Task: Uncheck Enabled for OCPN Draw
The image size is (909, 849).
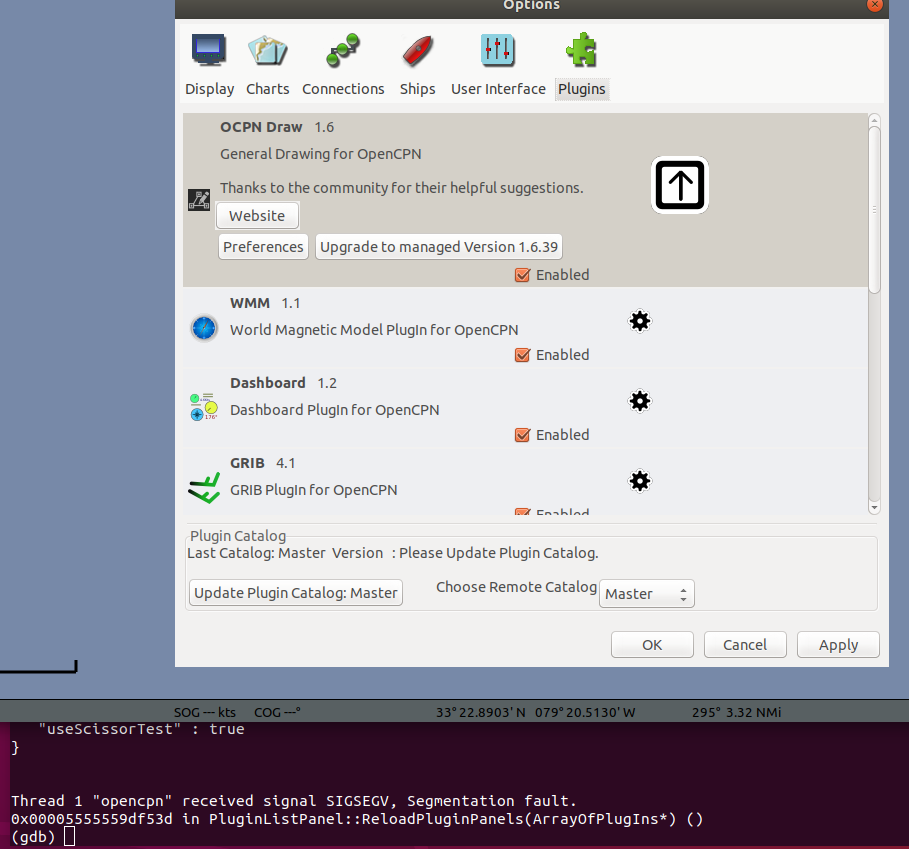Action: (x=522, y=274)
